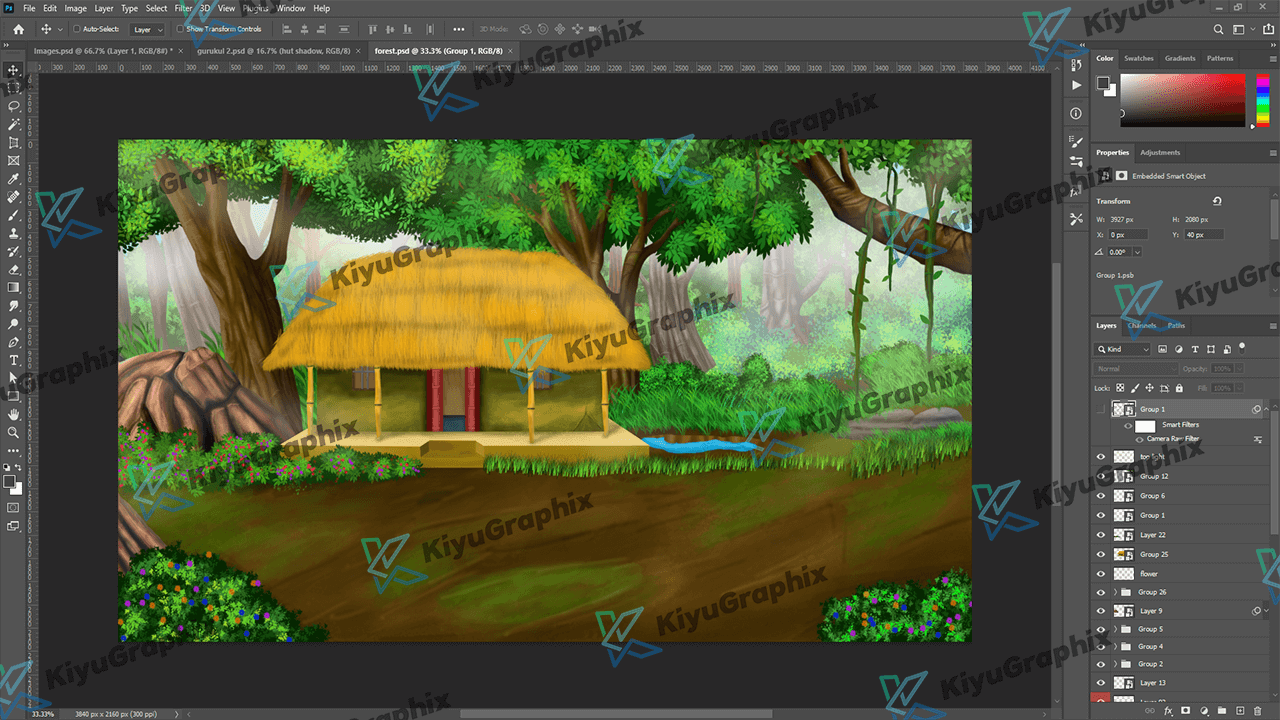Hide the Layer 22 layer

click(1101, 535)
